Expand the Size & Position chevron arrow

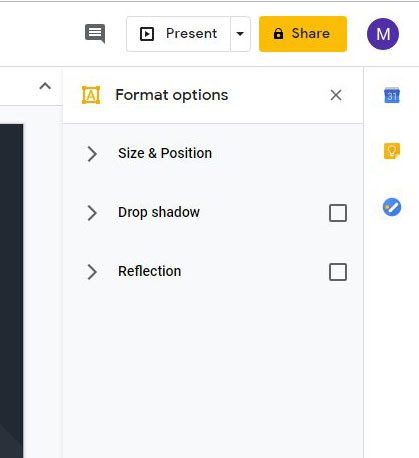tap(92, 154)
